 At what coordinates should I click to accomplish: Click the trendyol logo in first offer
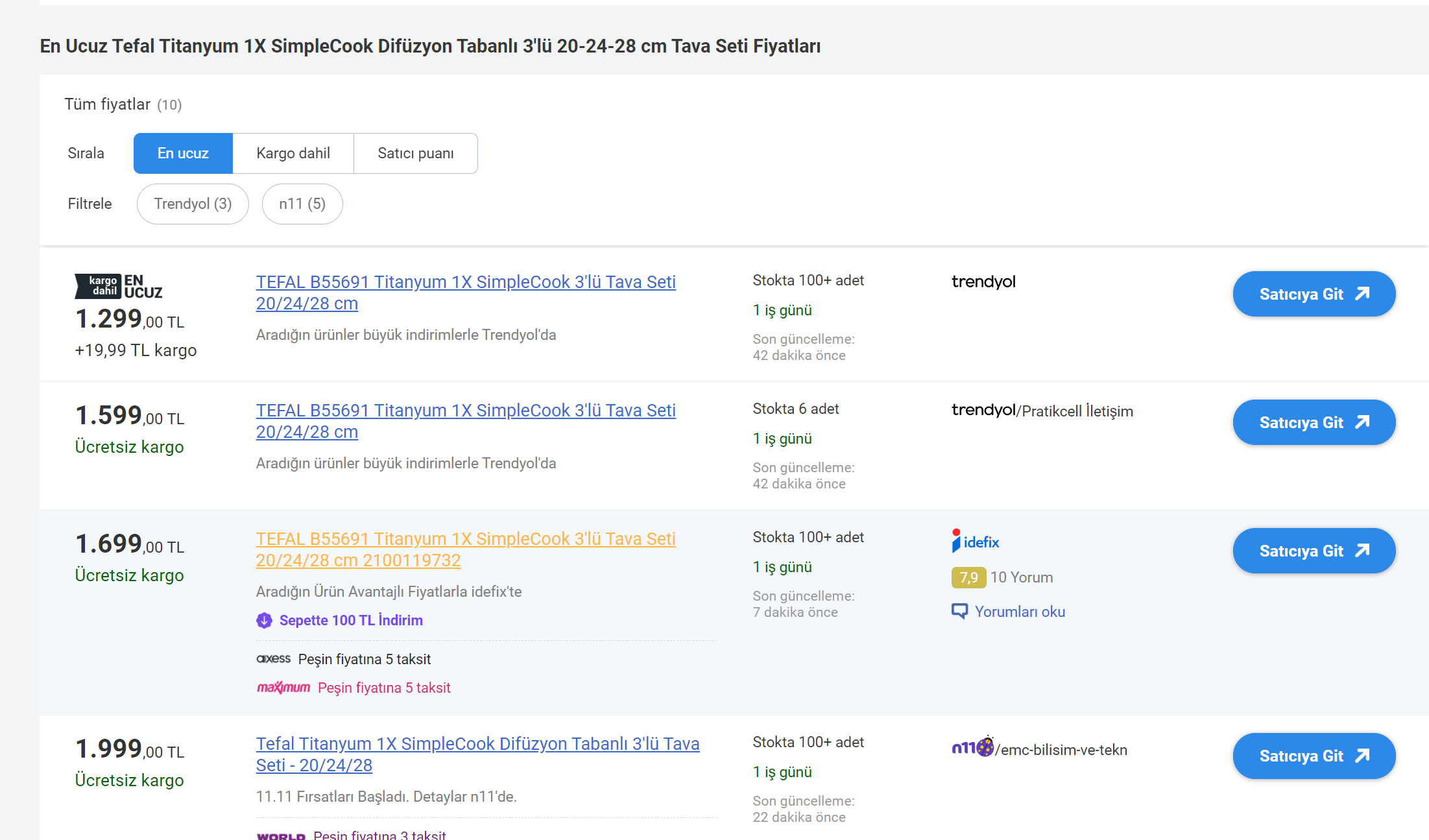[x=983, y=282]
